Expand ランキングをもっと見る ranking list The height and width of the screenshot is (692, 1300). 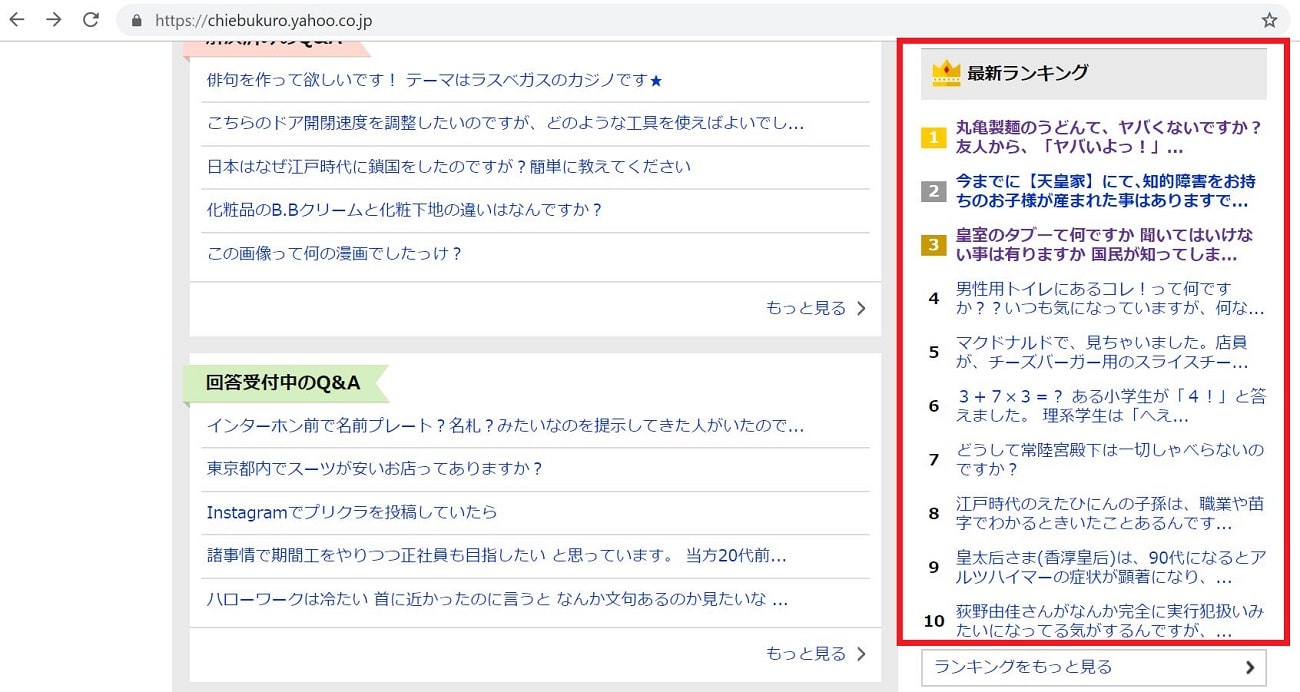pyautogui.click(x=1093, y=667)
